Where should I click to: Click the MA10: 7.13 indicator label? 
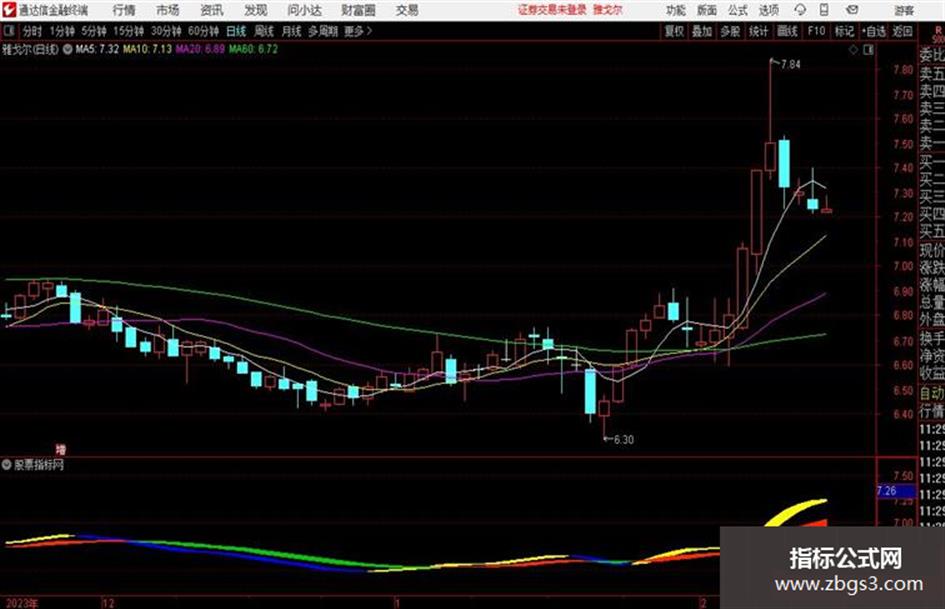(x=147, y=49)
